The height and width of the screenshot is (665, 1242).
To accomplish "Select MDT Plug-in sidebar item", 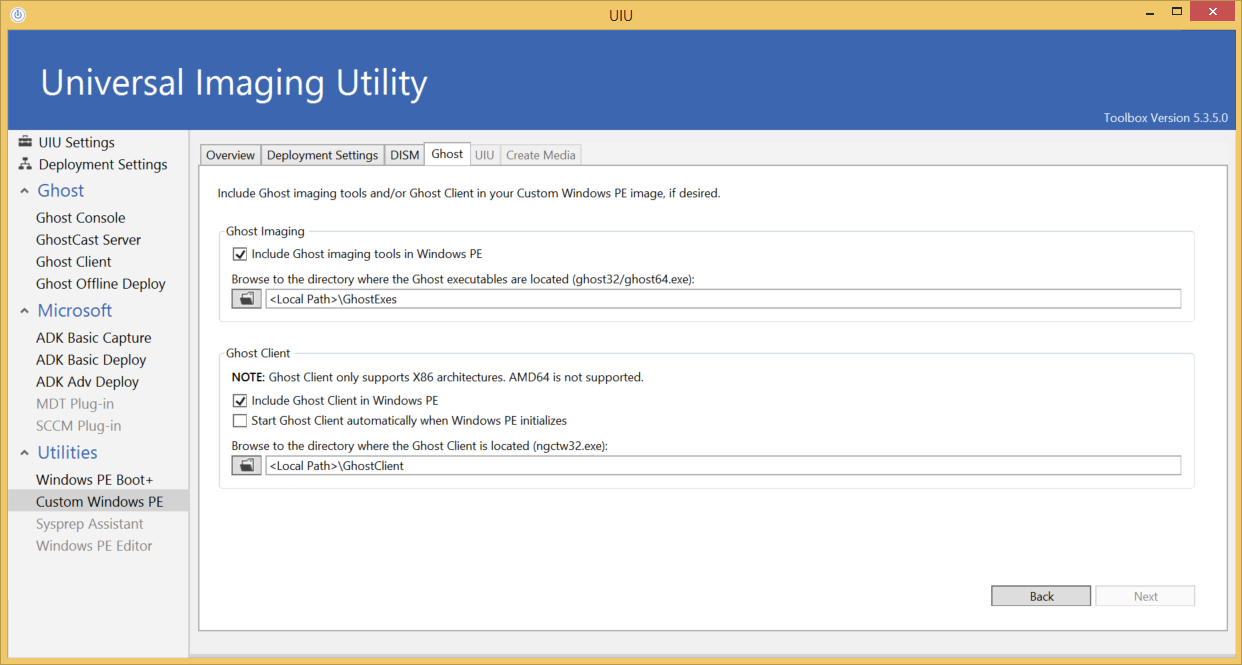I will pyautogui.click(x=75, y=403).
